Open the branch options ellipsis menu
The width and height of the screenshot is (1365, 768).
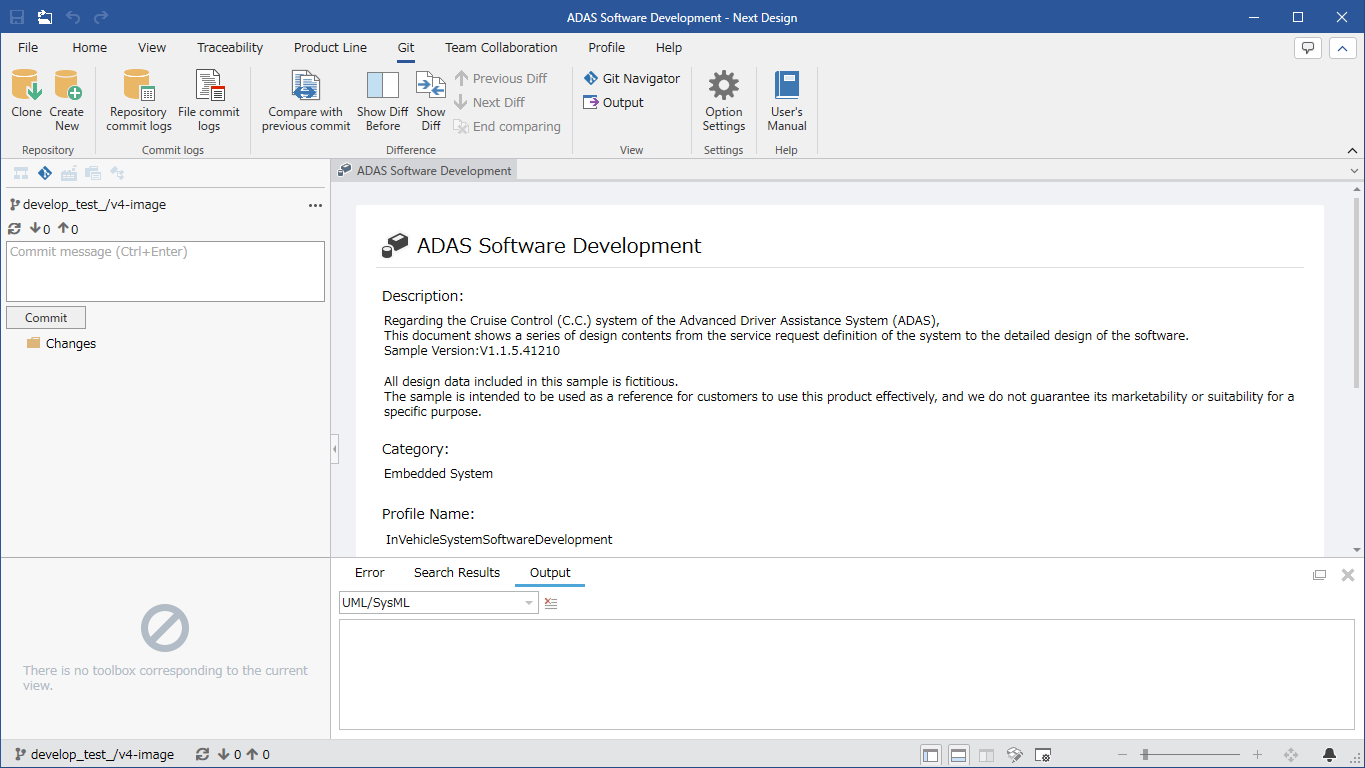pyautogui.click(x=315, y=205)
